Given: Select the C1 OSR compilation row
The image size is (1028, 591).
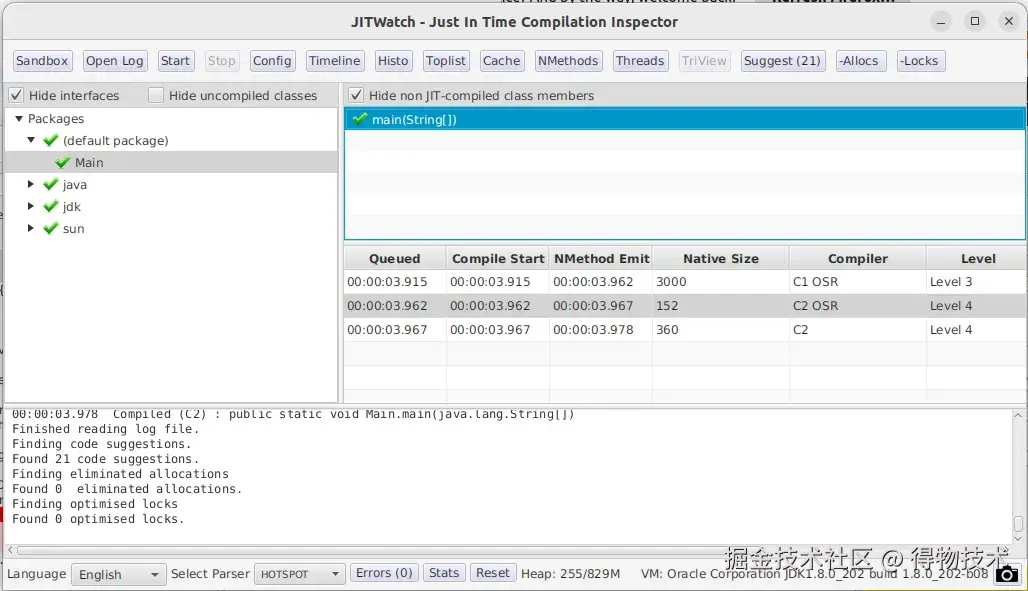Looking at the screenshot, I should (684, 282).
